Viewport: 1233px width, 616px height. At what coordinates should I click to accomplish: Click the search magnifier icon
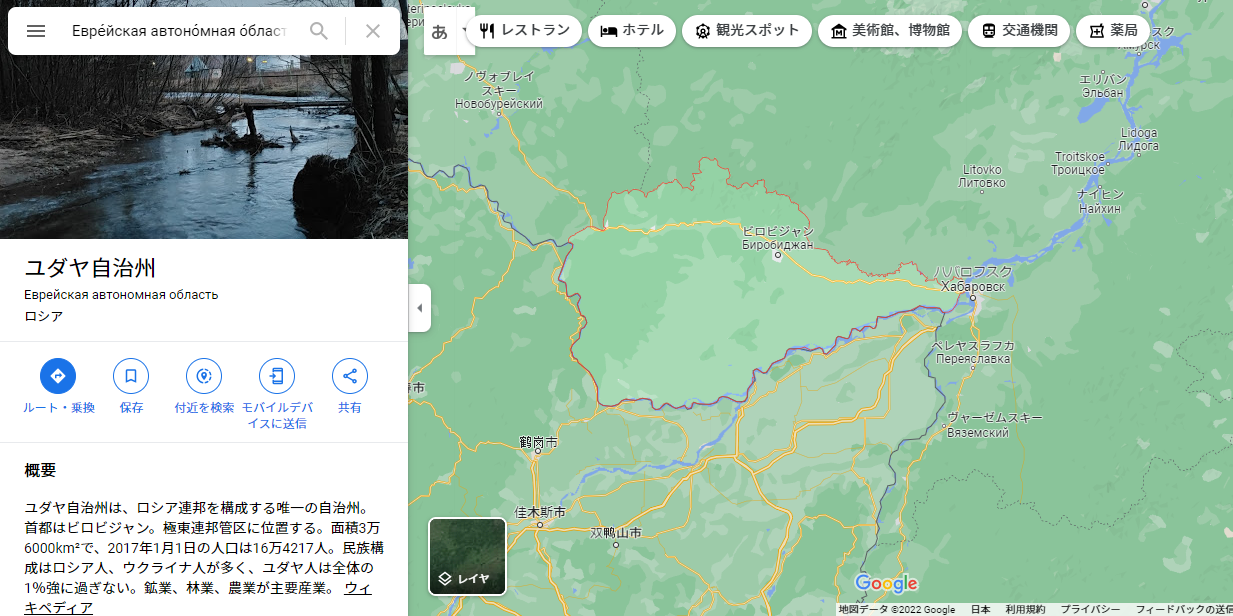[319, 31]
